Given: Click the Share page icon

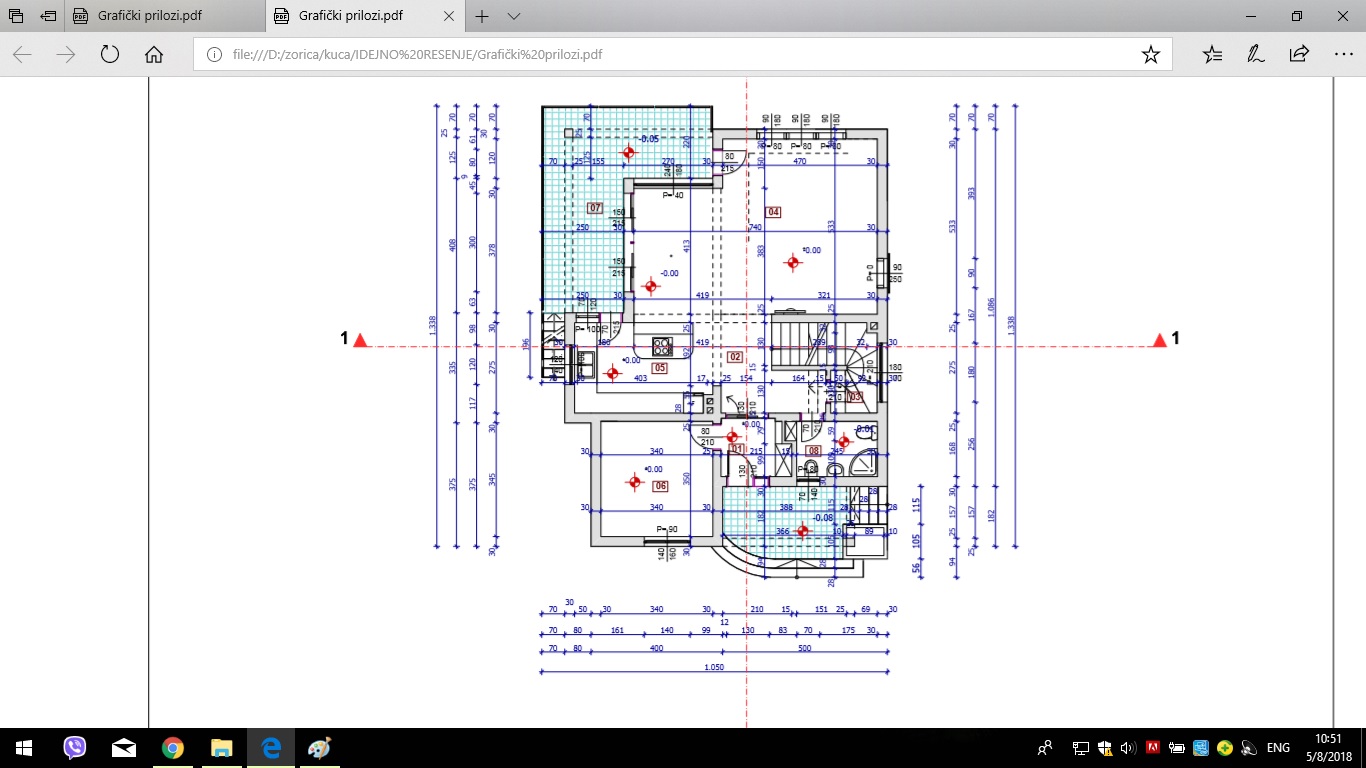Looking at the screenshot, I should point(1299,55).
